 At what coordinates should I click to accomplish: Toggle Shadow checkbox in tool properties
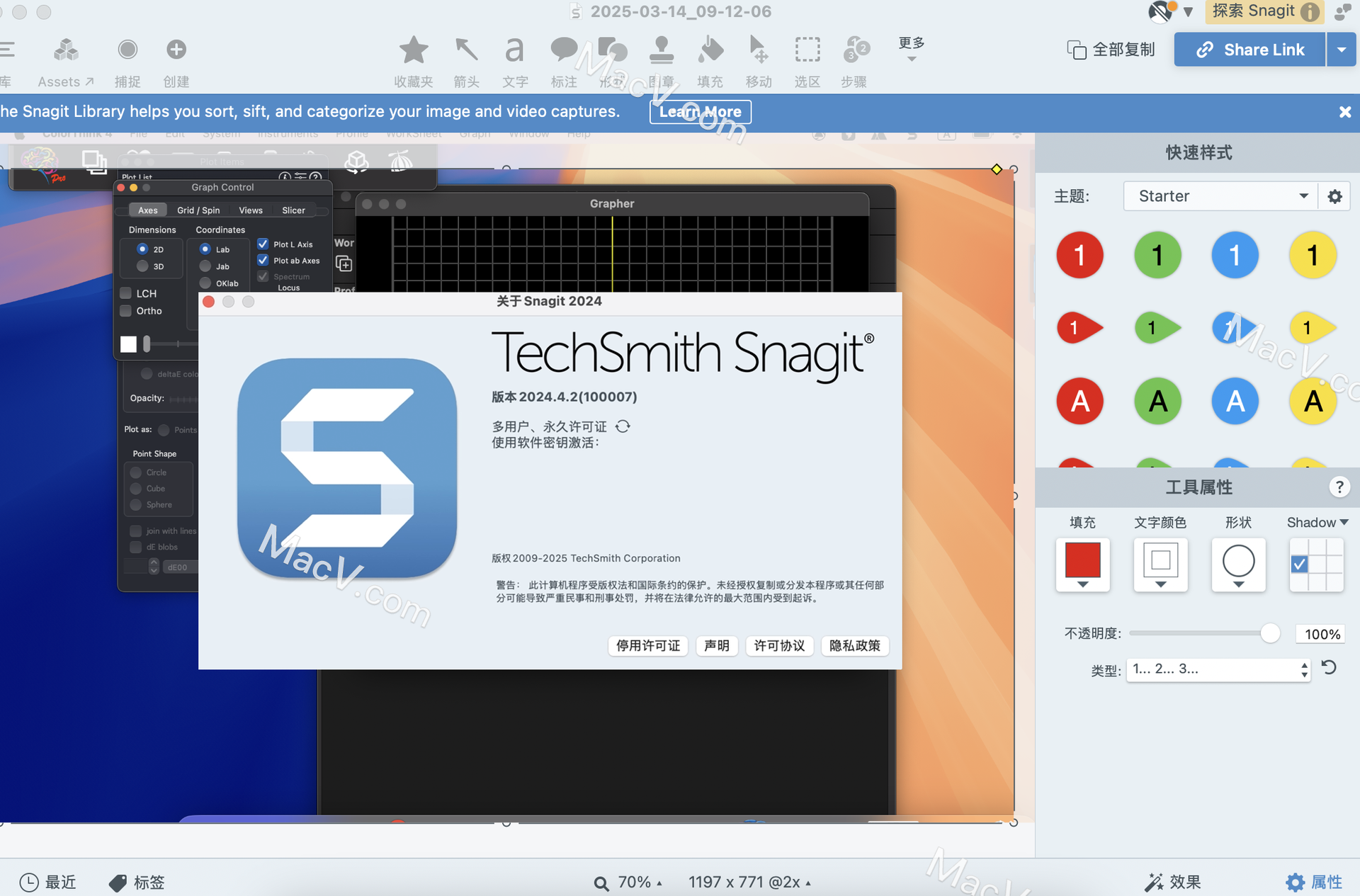tap(1300, 565)
